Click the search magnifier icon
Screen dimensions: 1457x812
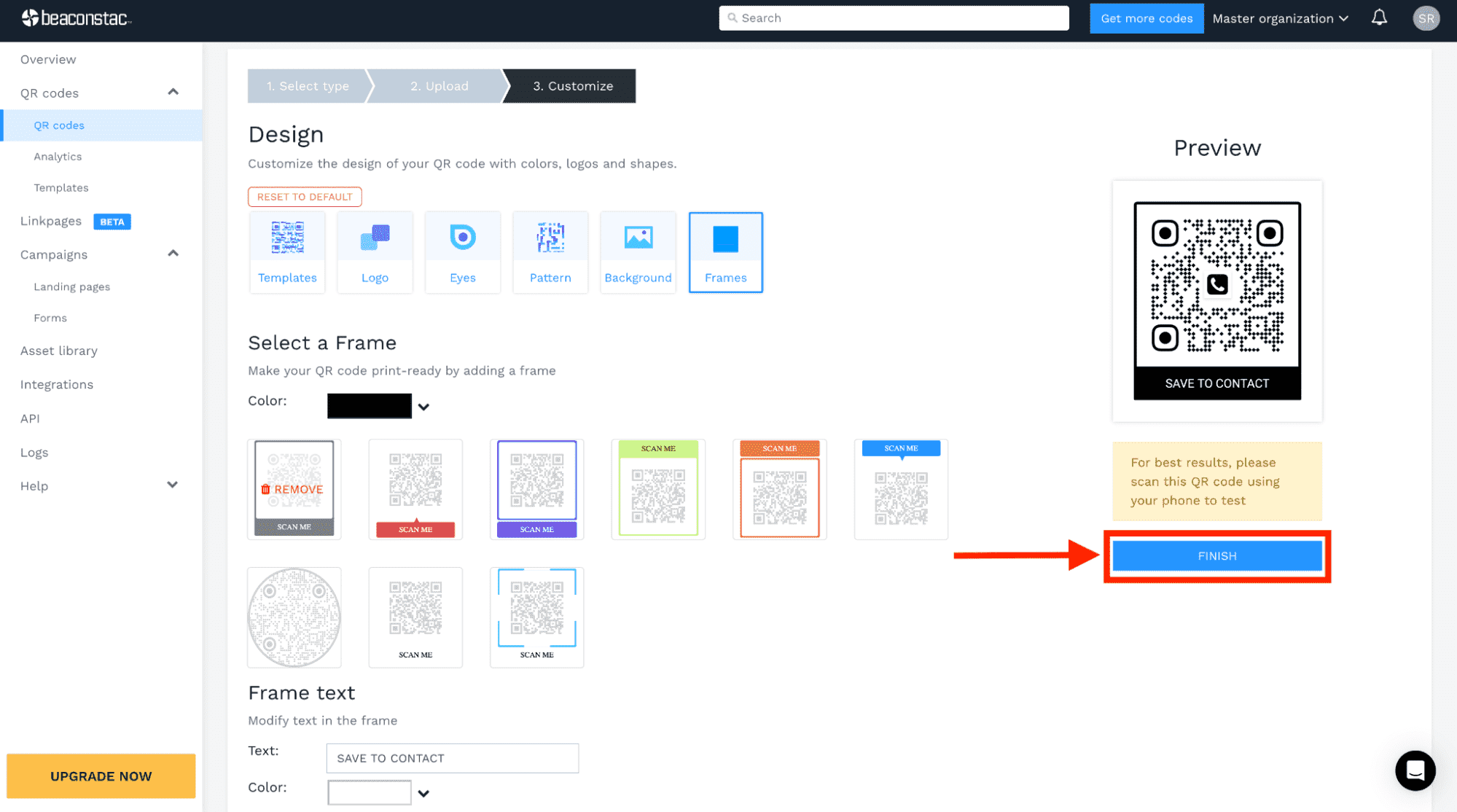pyautogui.click(x=732, y=17)
